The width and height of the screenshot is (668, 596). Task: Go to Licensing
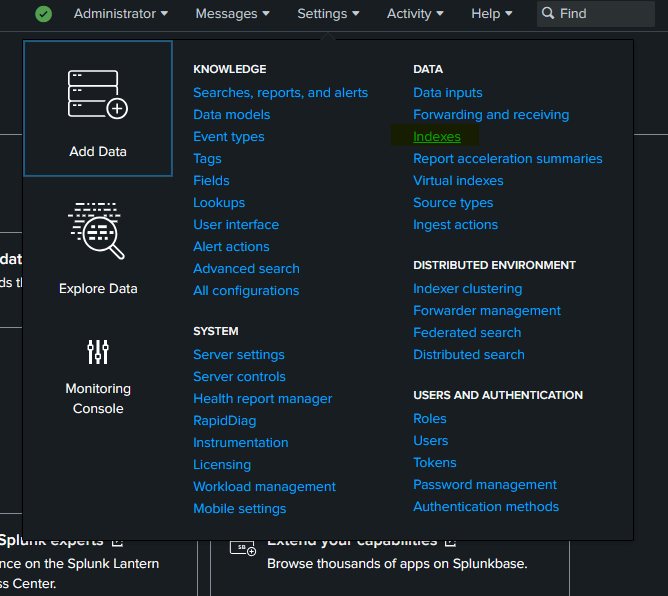[x=222, y=465]
